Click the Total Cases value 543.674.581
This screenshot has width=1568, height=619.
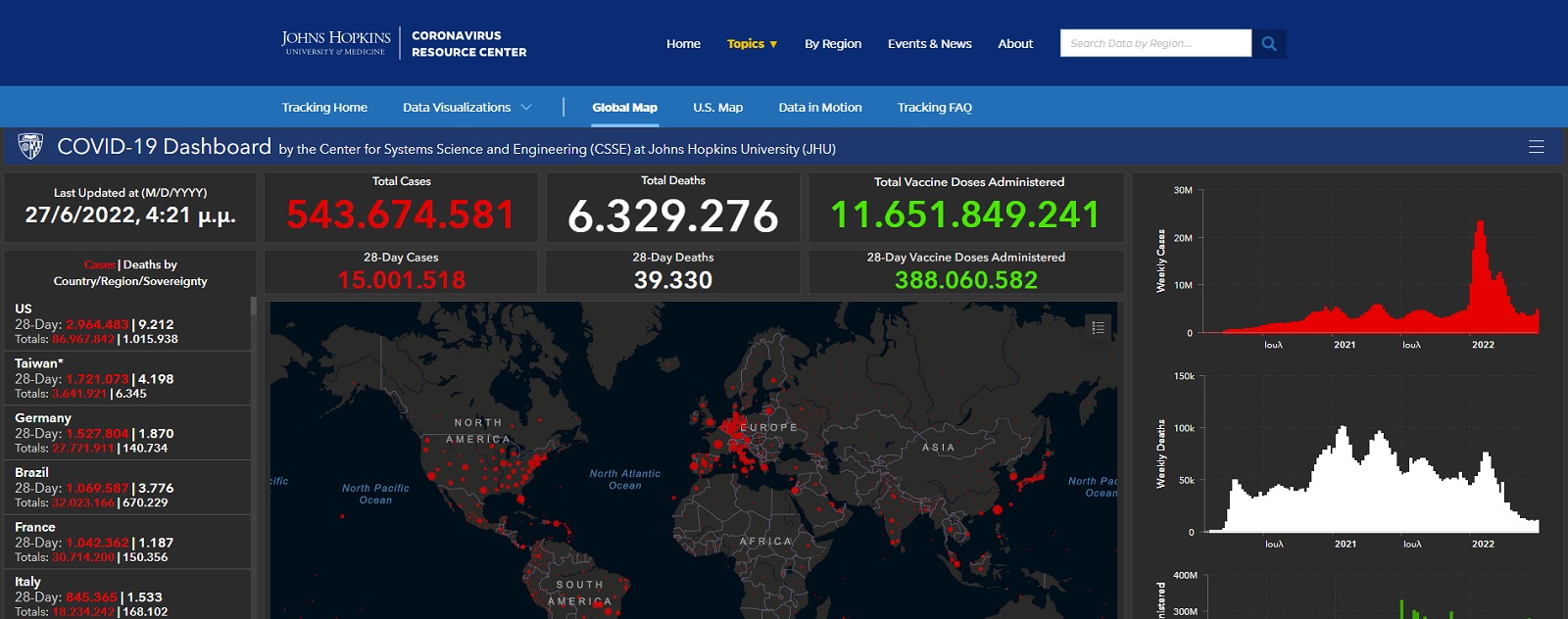(x=401, y=214)
